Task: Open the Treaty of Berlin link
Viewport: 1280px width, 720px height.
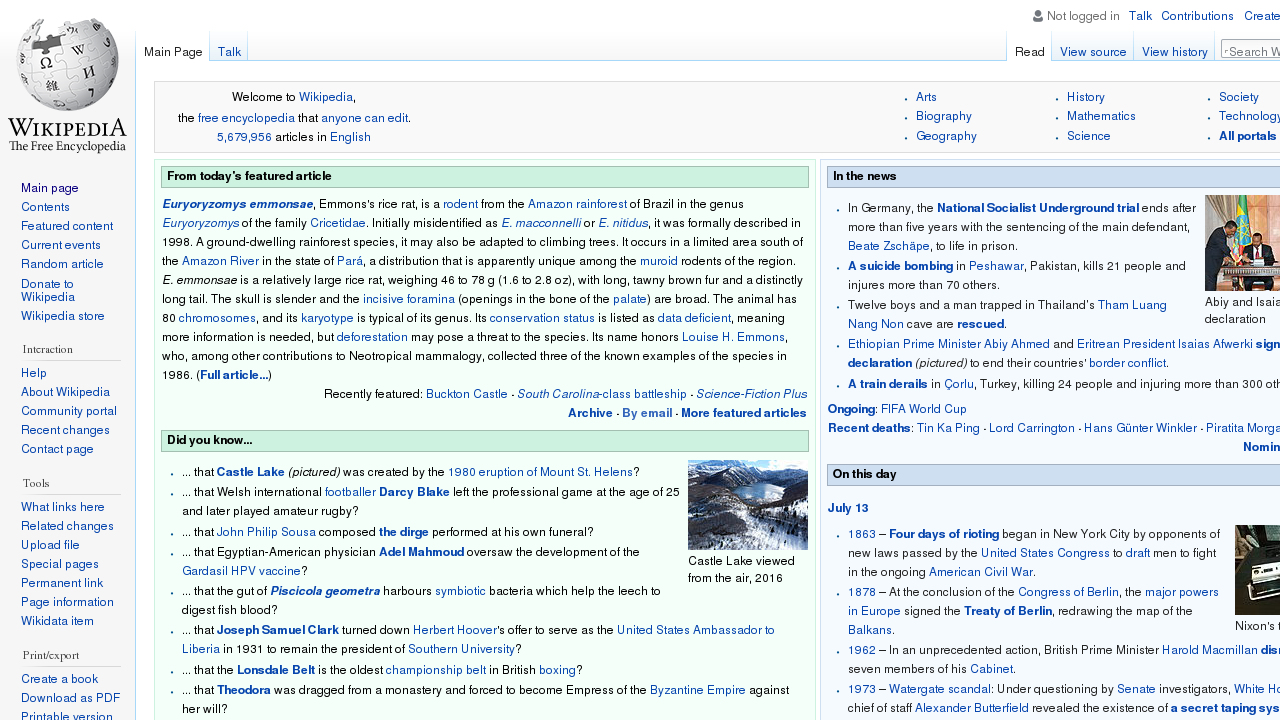Action: pos(1008,611)
